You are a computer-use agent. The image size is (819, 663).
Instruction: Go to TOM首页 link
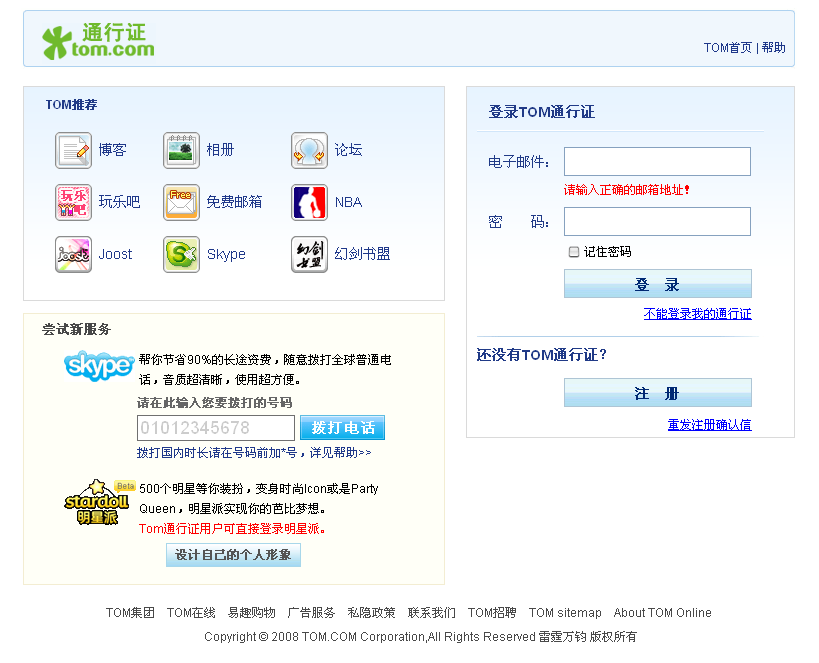727,48
